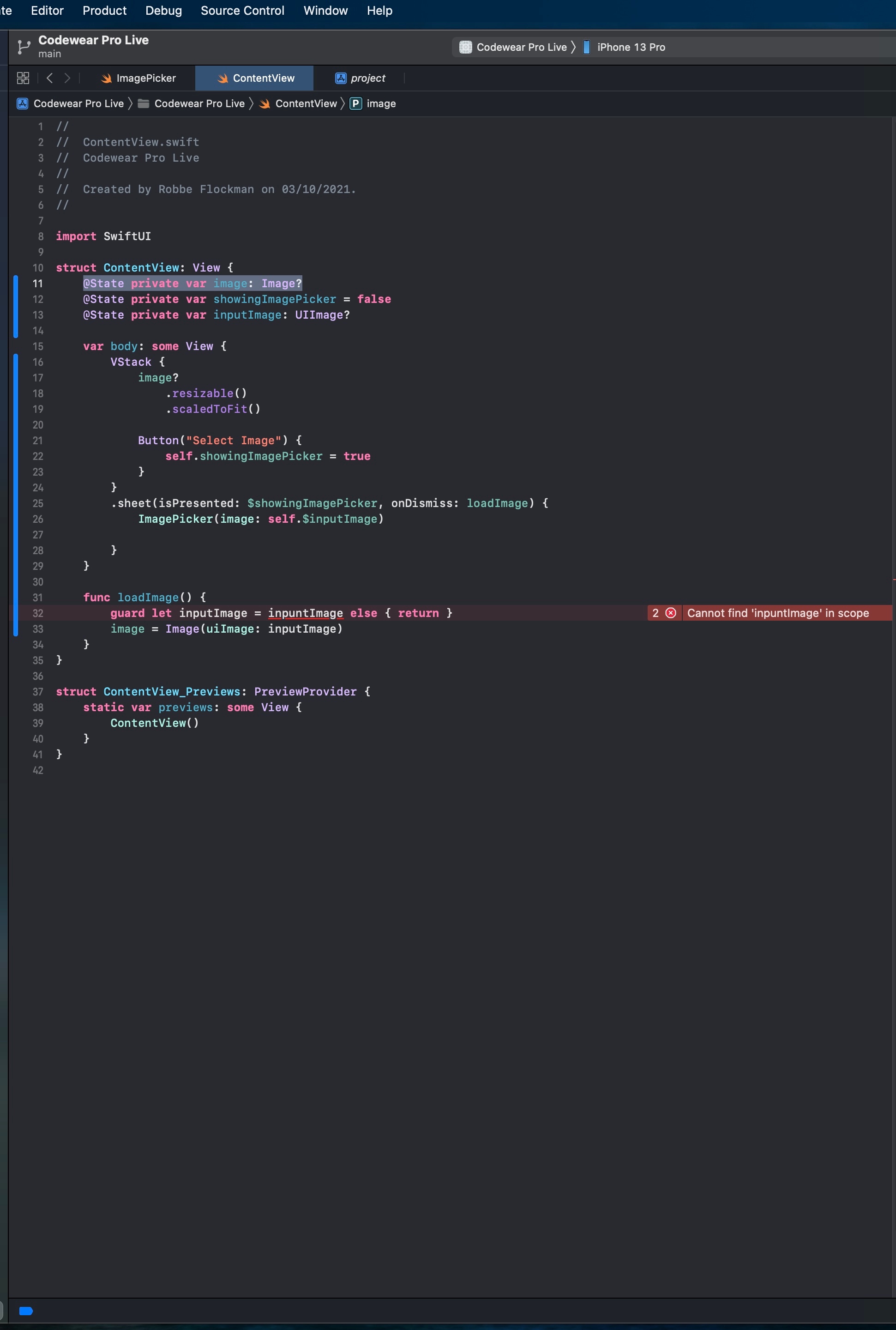Go forward with the right chevron

pyautogui.click(x=67, y=79)
